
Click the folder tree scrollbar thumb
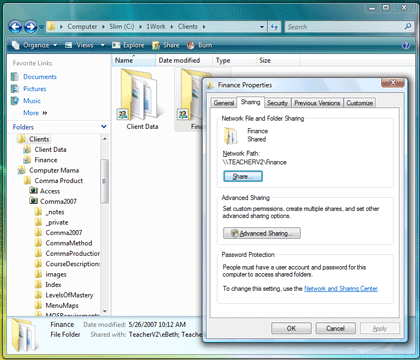click(105, 181)
